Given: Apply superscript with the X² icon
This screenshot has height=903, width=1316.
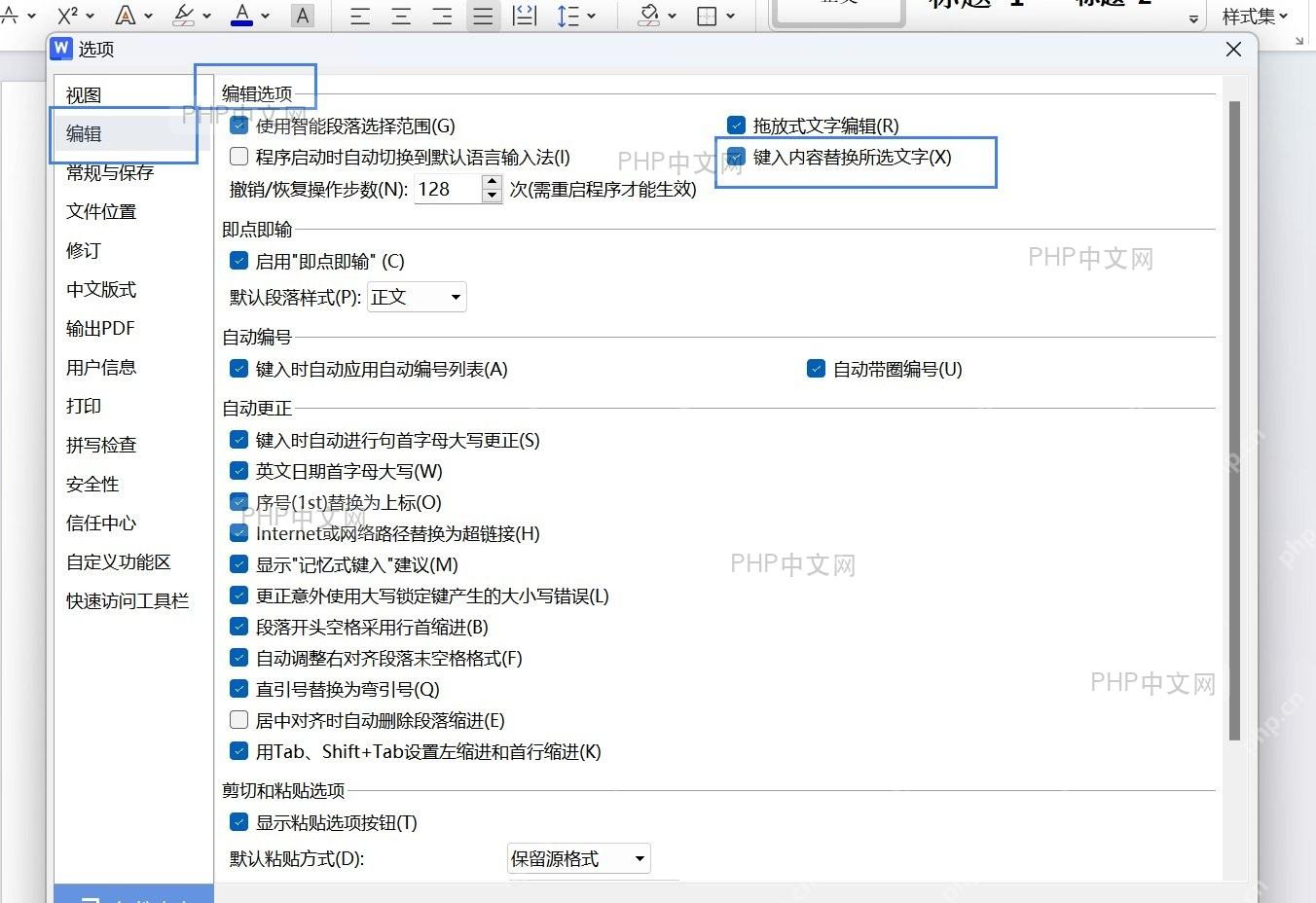Looking at the screenshot, I should point(67,15).
